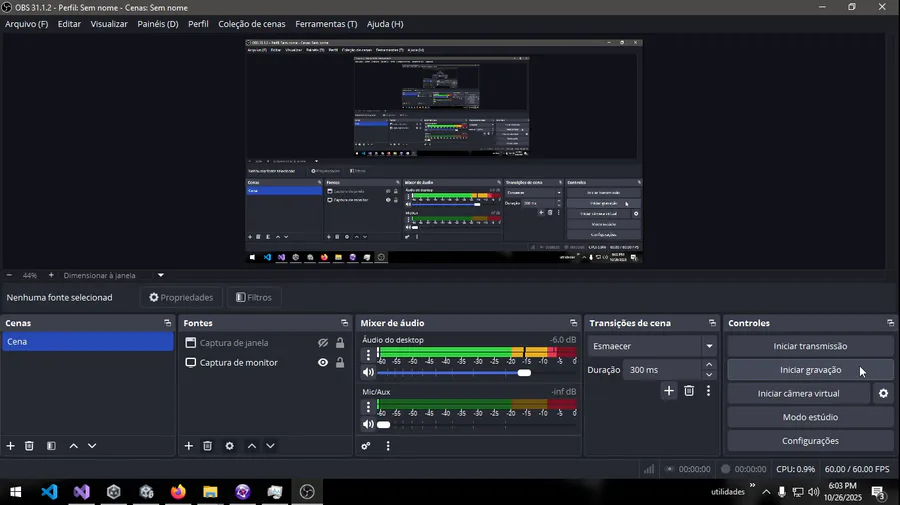The image size is (900, 505).
Task: Mute the Mic/Aux channel
Action: pos(368,424)
